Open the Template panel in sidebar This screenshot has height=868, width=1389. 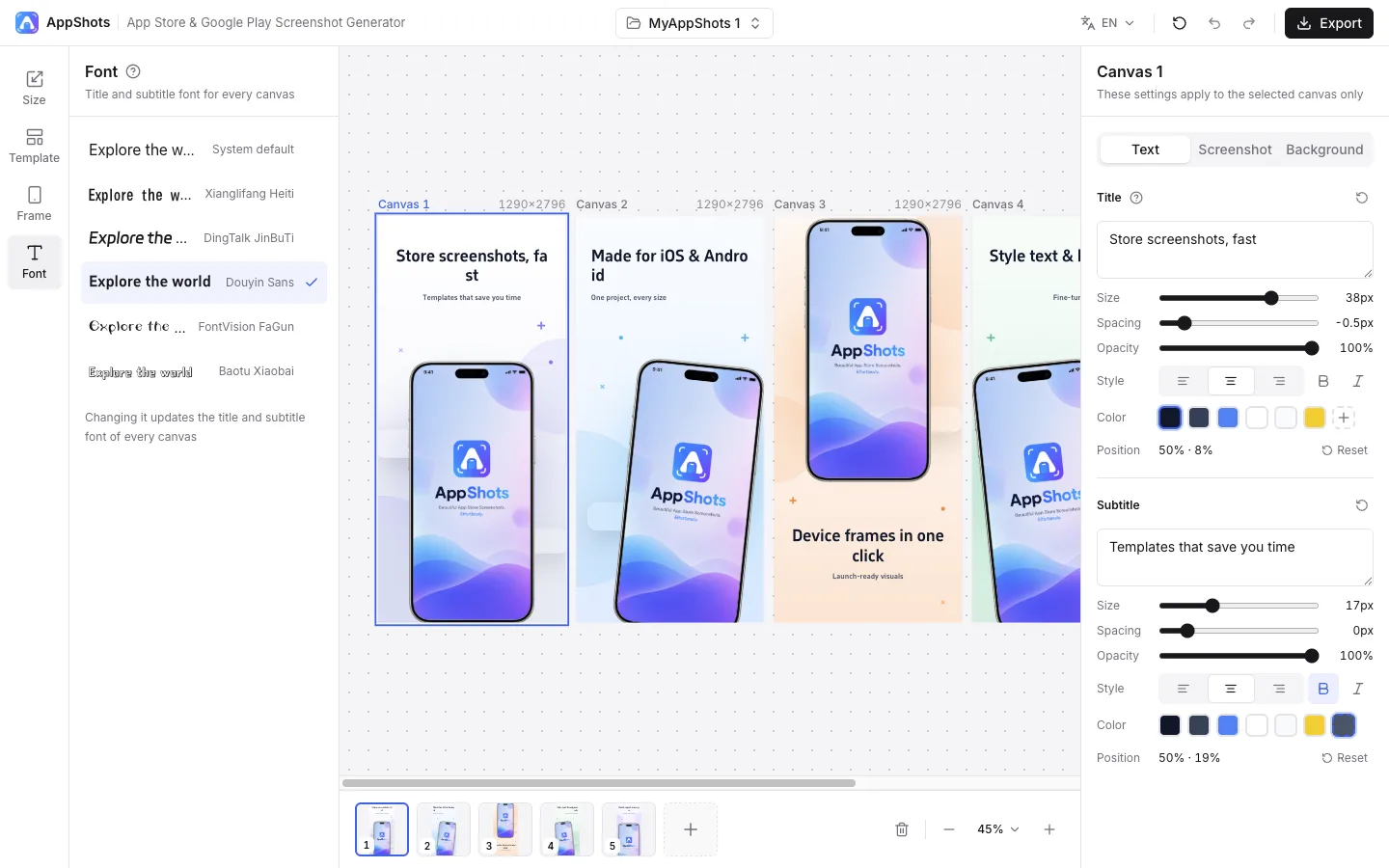tap(35, 145)
